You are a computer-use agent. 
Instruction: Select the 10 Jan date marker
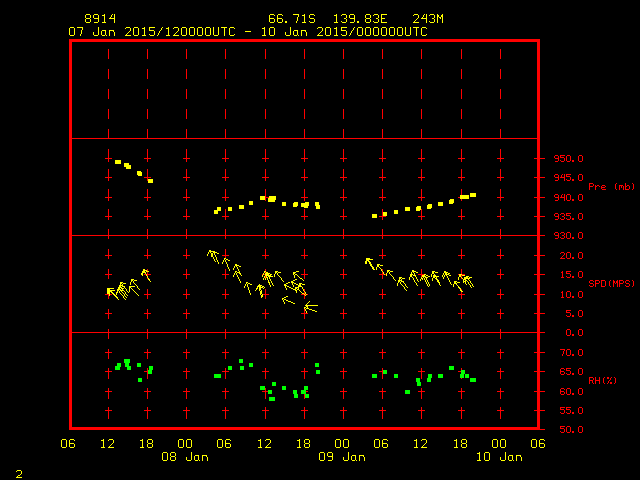point(498,457)
